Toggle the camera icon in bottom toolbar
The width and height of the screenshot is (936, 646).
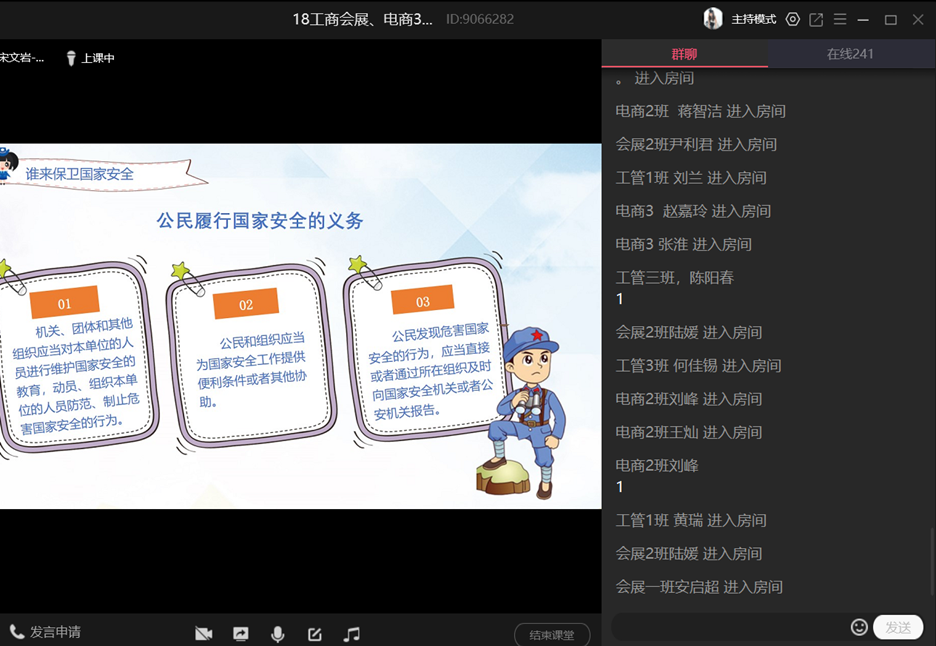coord(204,634)
